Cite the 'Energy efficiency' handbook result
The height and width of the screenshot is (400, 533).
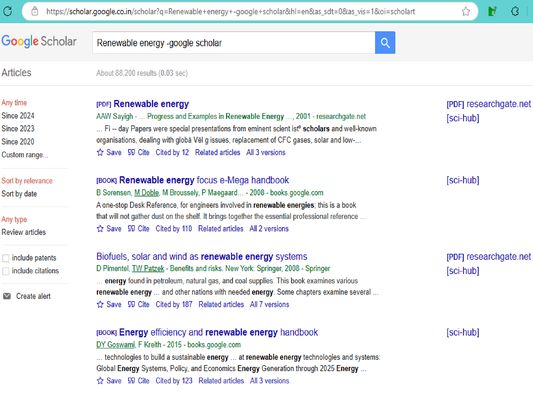tap(139, 381)
